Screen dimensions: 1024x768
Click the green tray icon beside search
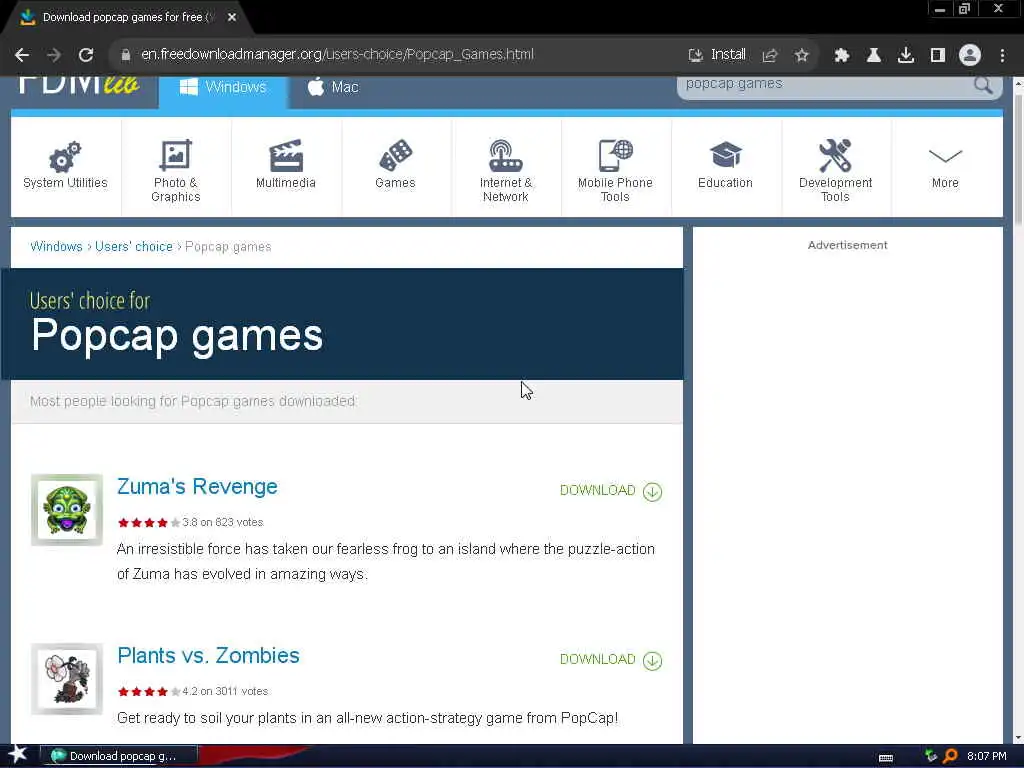(x=931, y=756)
